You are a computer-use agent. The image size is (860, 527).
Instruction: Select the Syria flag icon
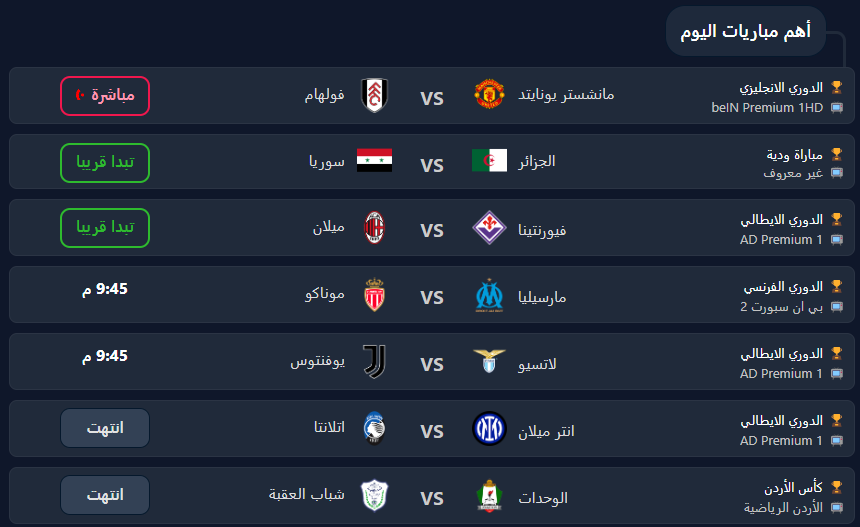pos(375,161)
